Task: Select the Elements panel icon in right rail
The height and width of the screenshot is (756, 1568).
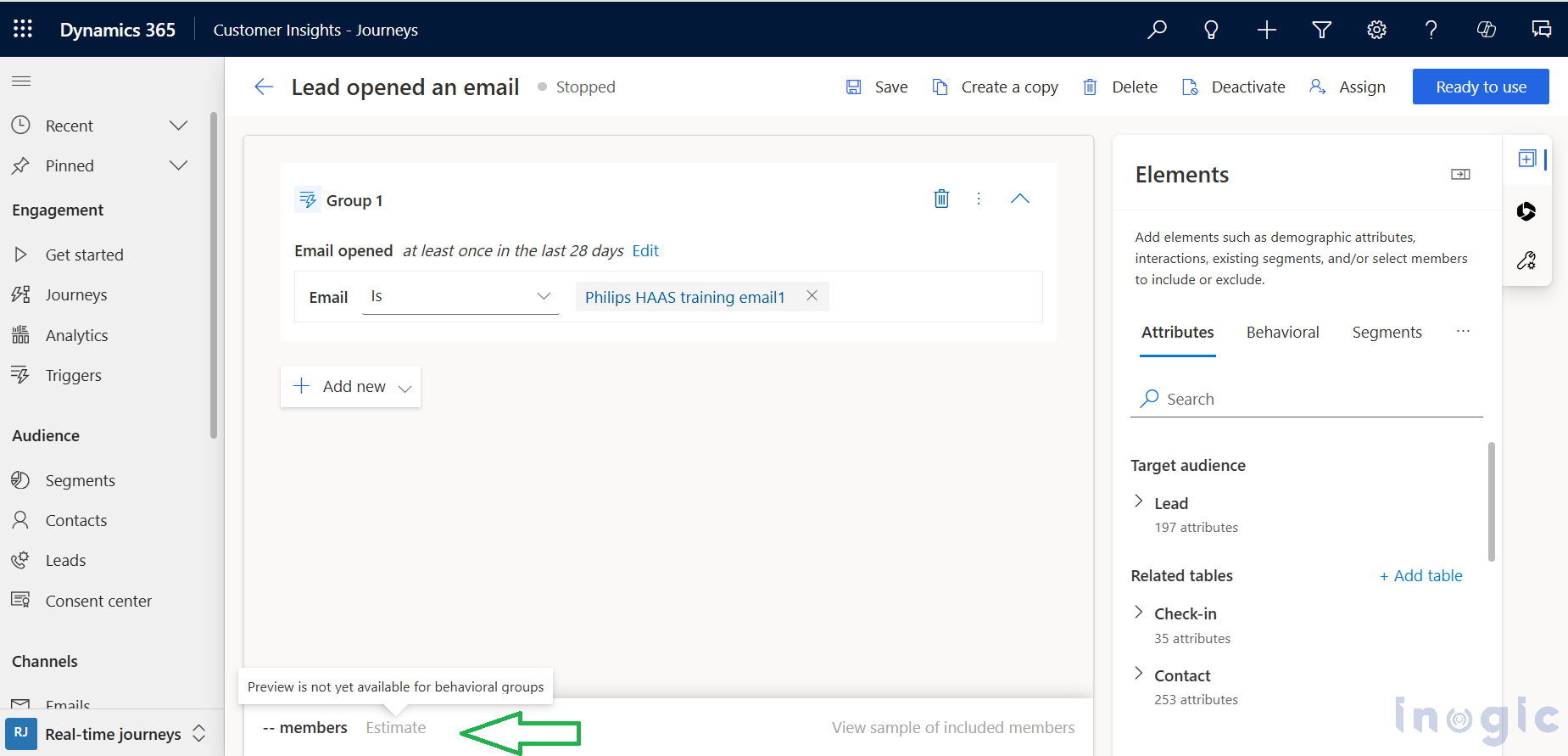Action: click(x=1526, y=159)
